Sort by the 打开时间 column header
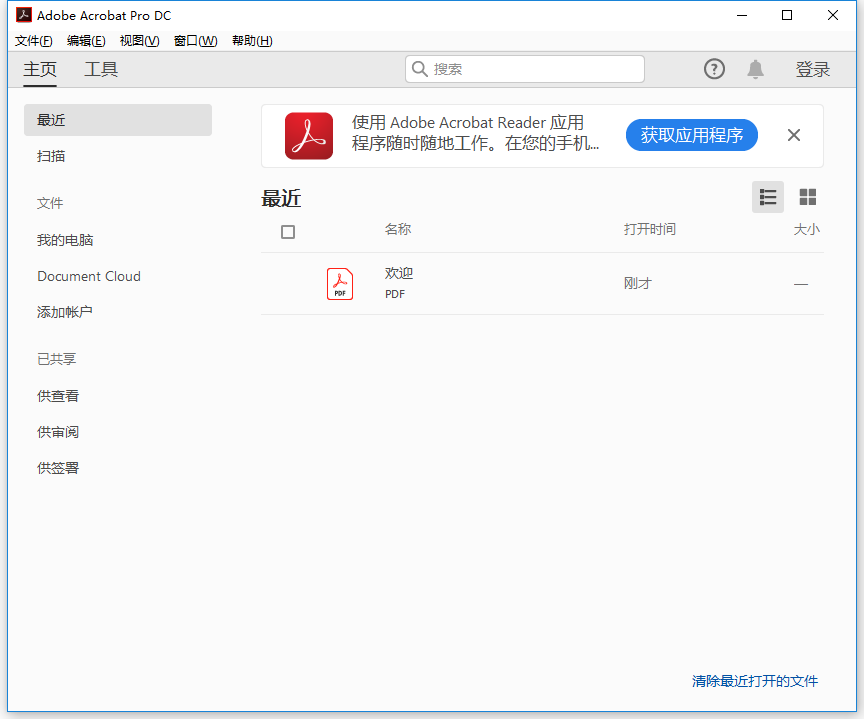The height and width of the screenshot is (719, 864). point(650,229)
